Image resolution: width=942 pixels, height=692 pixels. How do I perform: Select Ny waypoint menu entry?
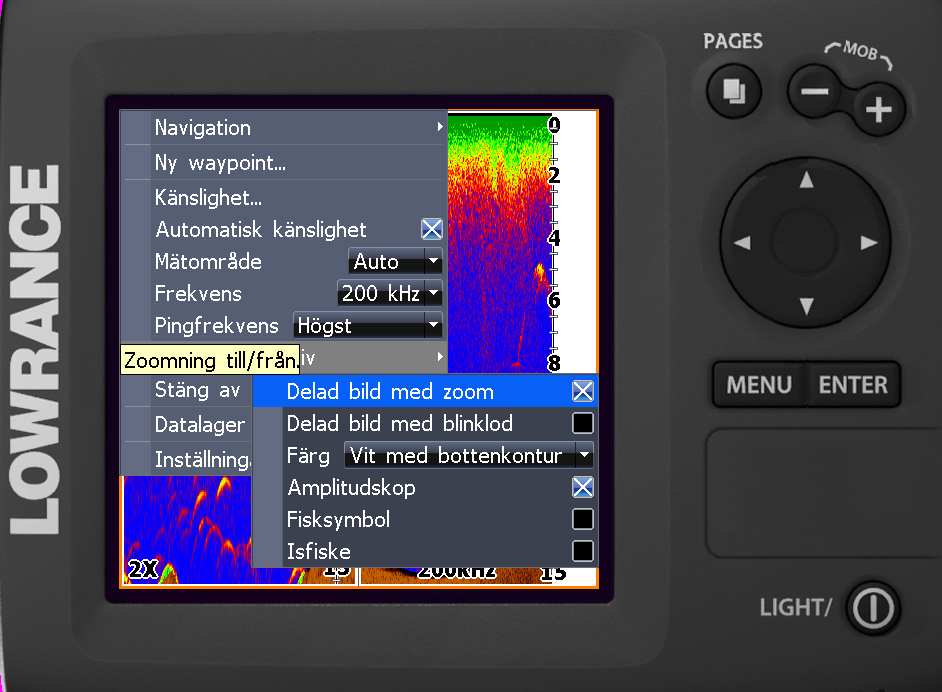[x=283, y=162]
